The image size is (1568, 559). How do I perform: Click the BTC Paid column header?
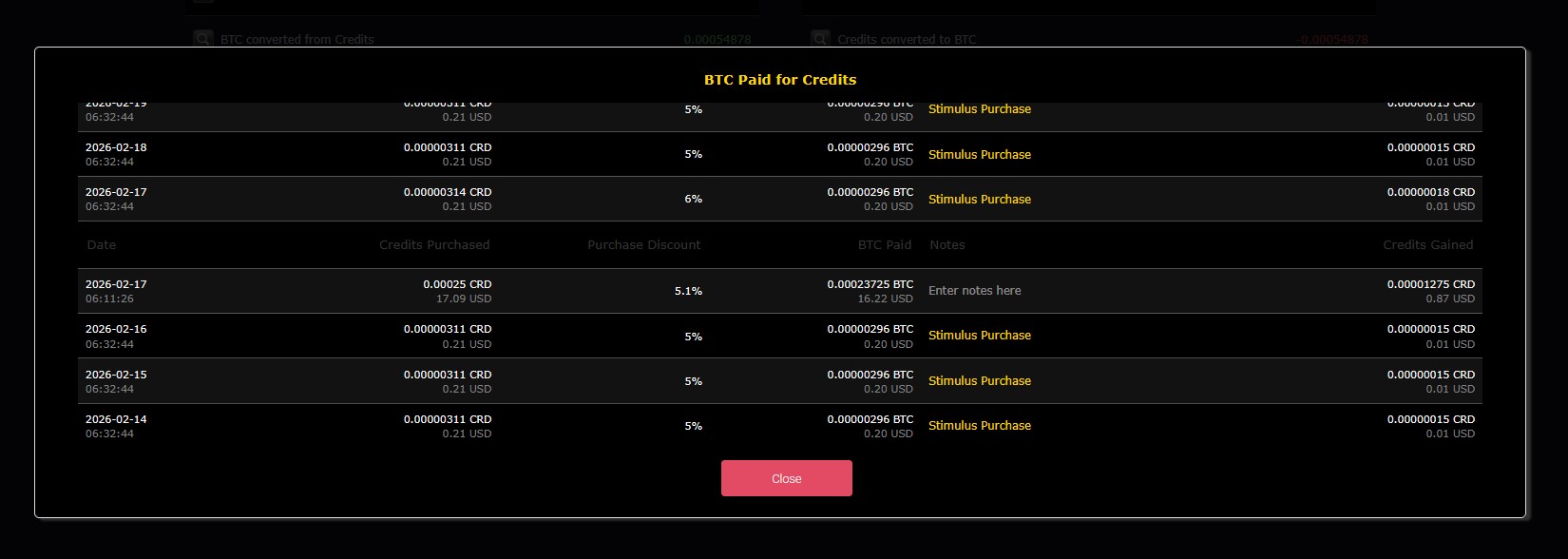tap(884, 245)
